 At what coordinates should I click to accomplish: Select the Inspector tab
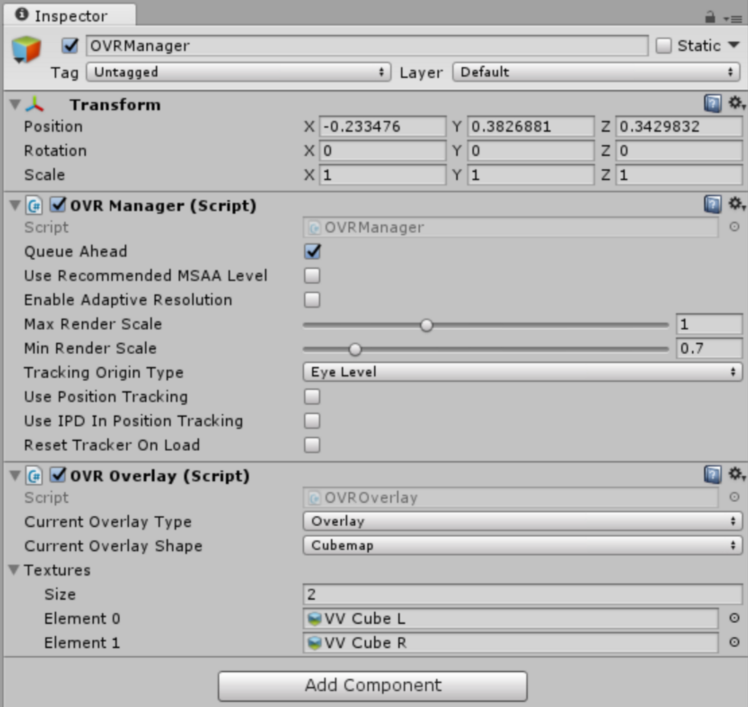[70, 15]
